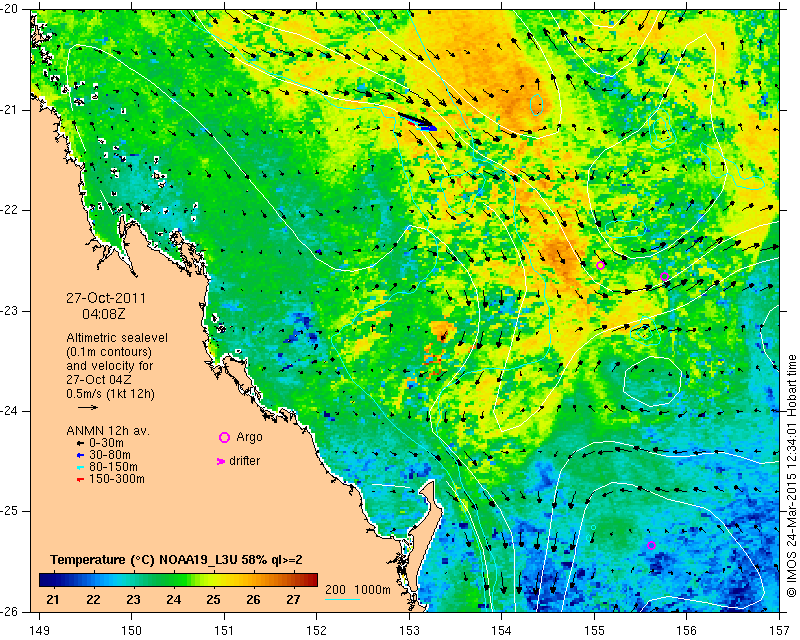
Task: Click the '0.5m/s (1kt 12h)' scale text
Action: coord(110,394)
